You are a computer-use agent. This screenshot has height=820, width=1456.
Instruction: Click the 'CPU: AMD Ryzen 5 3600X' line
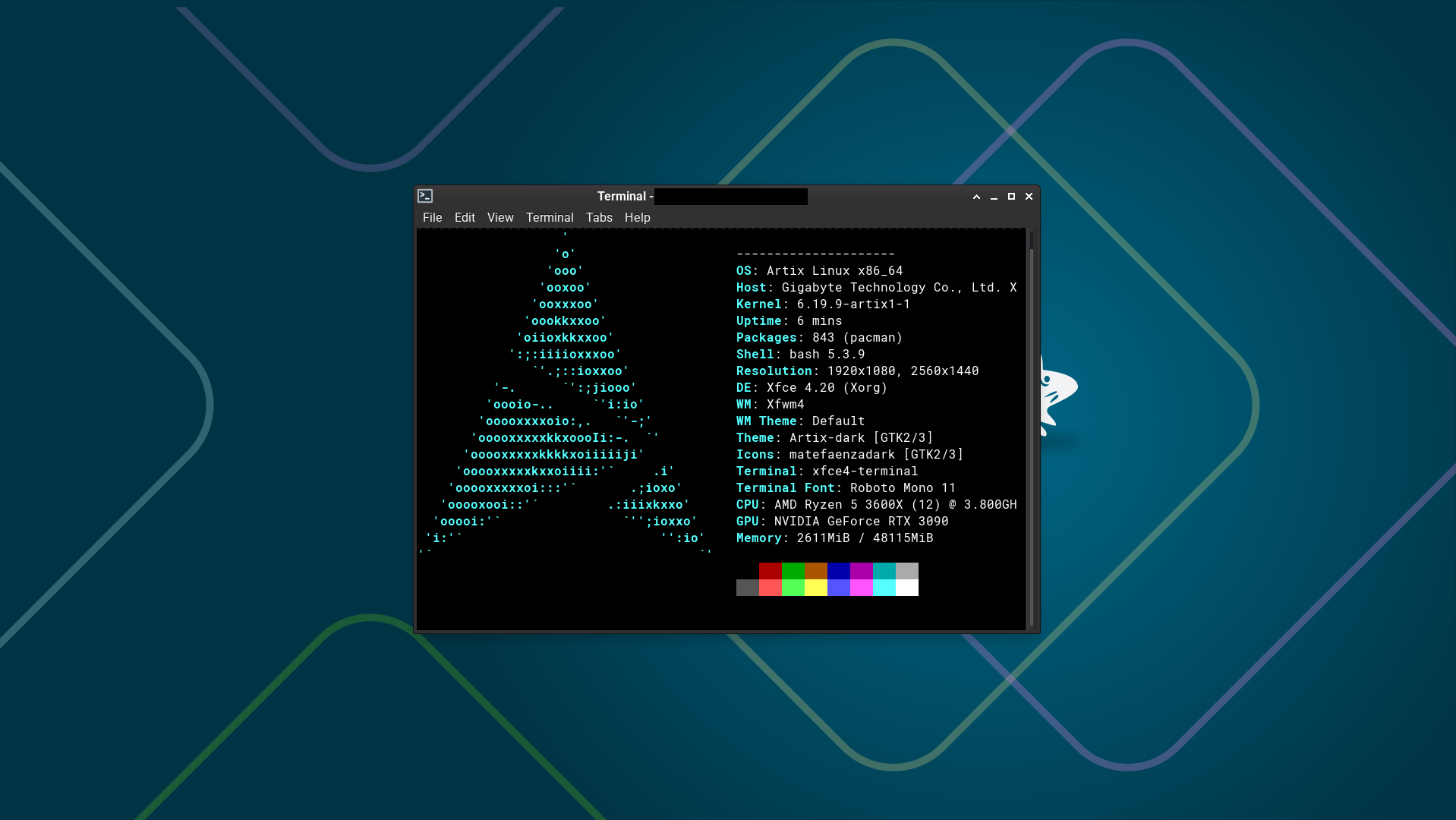(877, 505)
